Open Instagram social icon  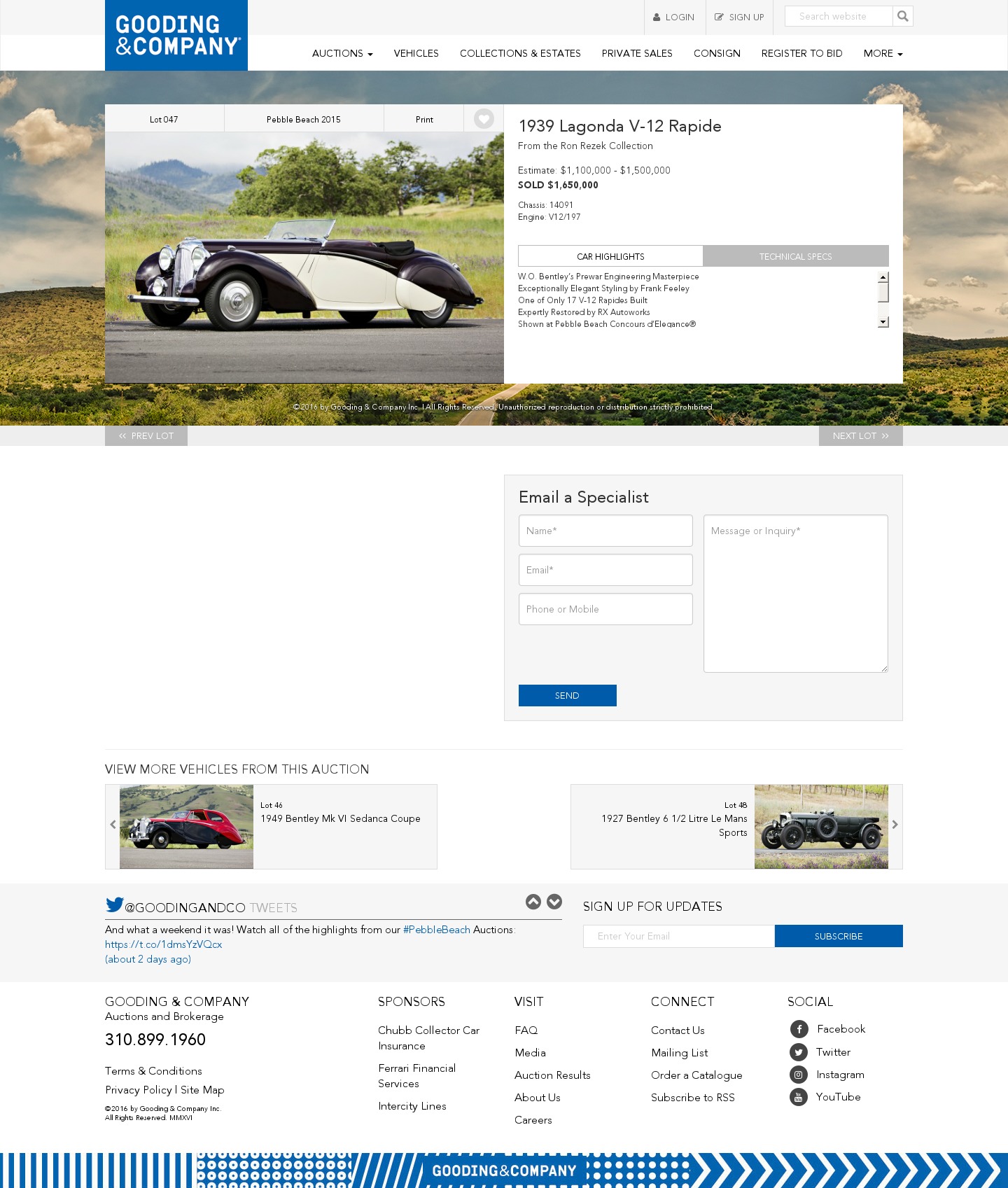pos(799,1075)
